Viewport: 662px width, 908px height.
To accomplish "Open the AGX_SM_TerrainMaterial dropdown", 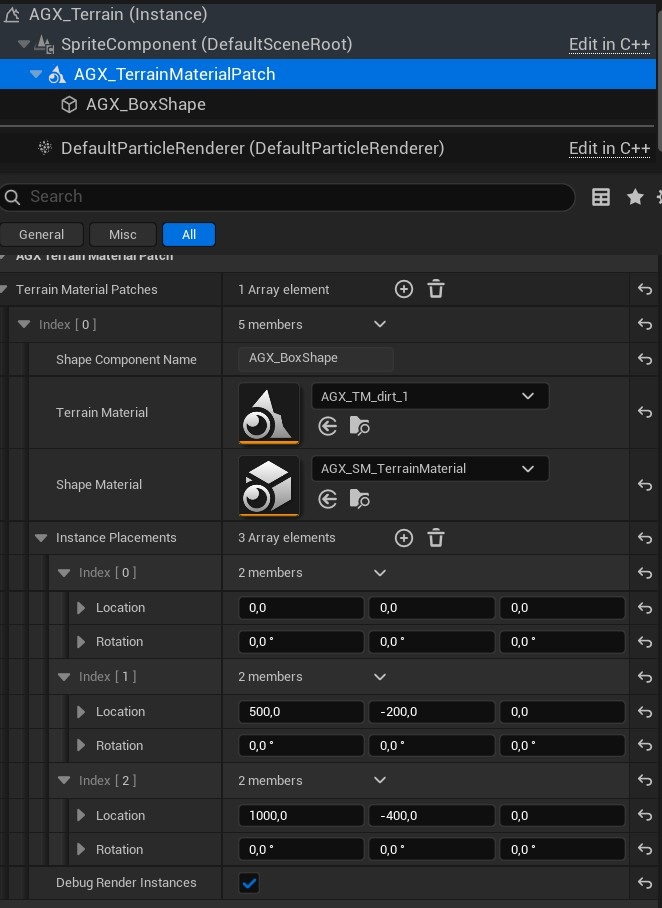I will point(430,468).
